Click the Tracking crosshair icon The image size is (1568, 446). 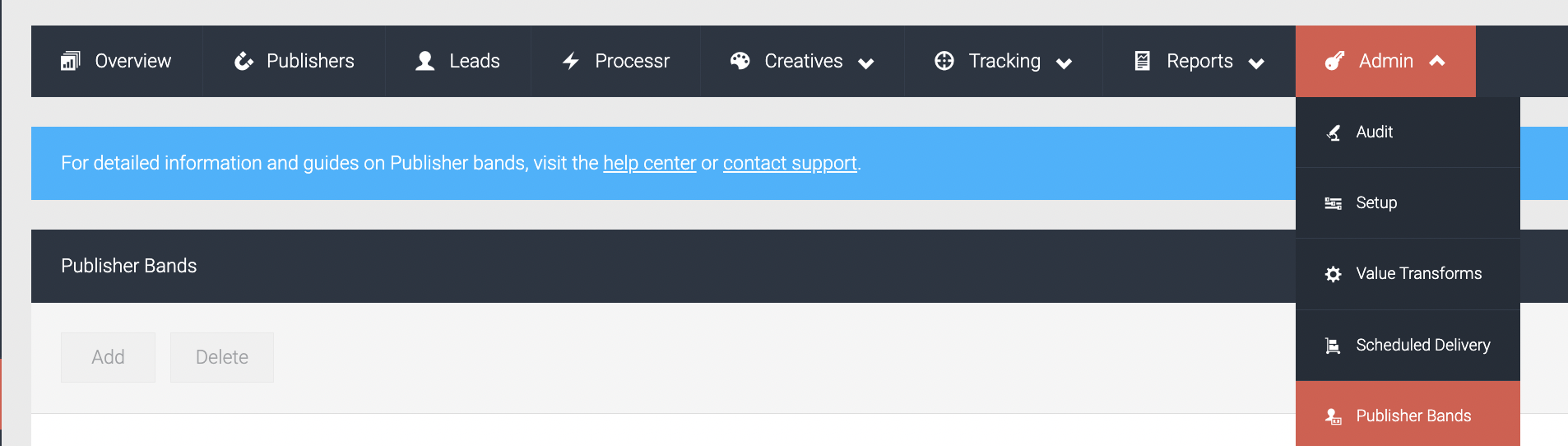tap(944, 61)
